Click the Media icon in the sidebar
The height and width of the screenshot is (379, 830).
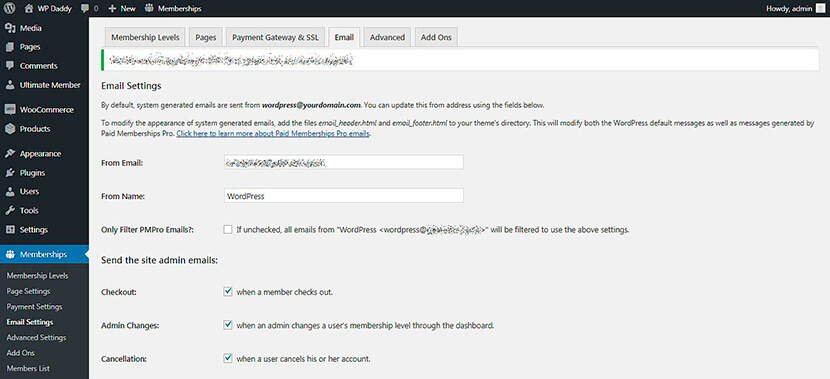(10, 28)
